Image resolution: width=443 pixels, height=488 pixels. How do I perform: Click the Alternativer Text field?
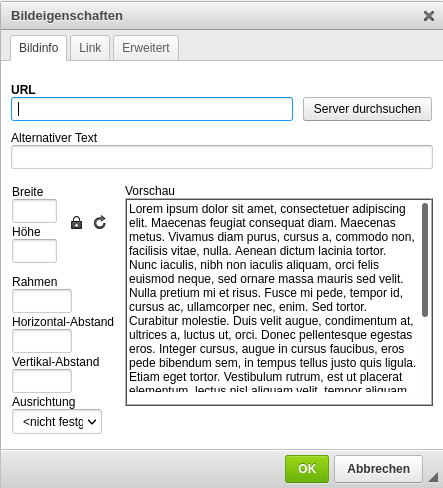(x=222, y=157)
